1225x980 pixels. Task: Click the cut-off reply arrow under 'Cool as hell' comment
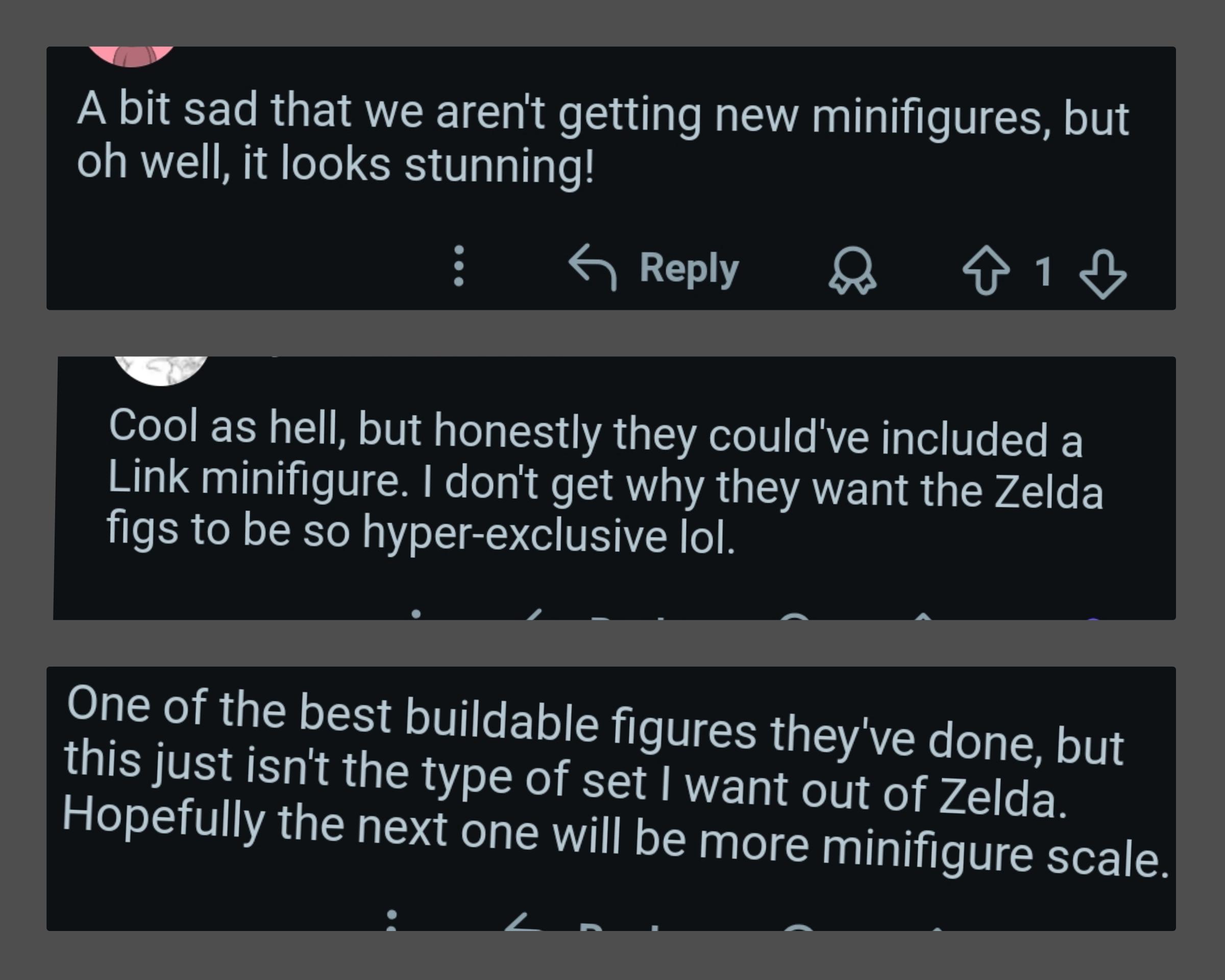click(533, 615)
